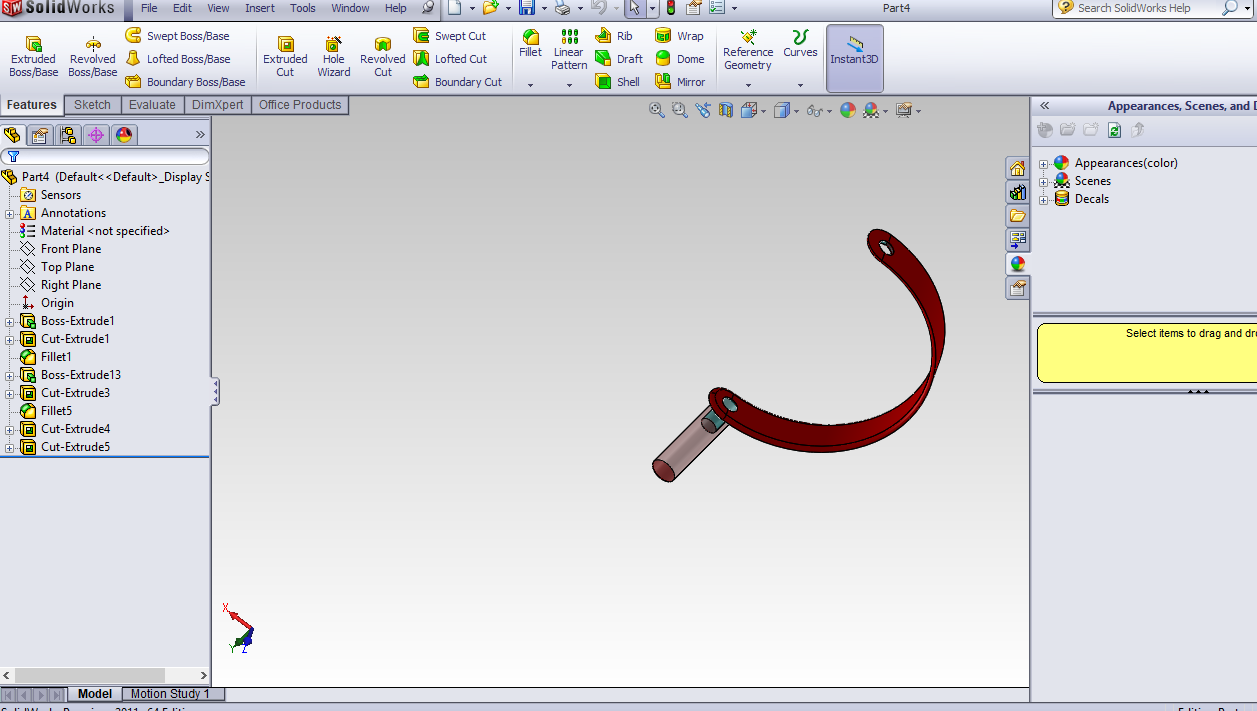This screenshot has width=1257, height=711.
Task: Open the DimXpertManager tab icon
Action: [96, 135]
